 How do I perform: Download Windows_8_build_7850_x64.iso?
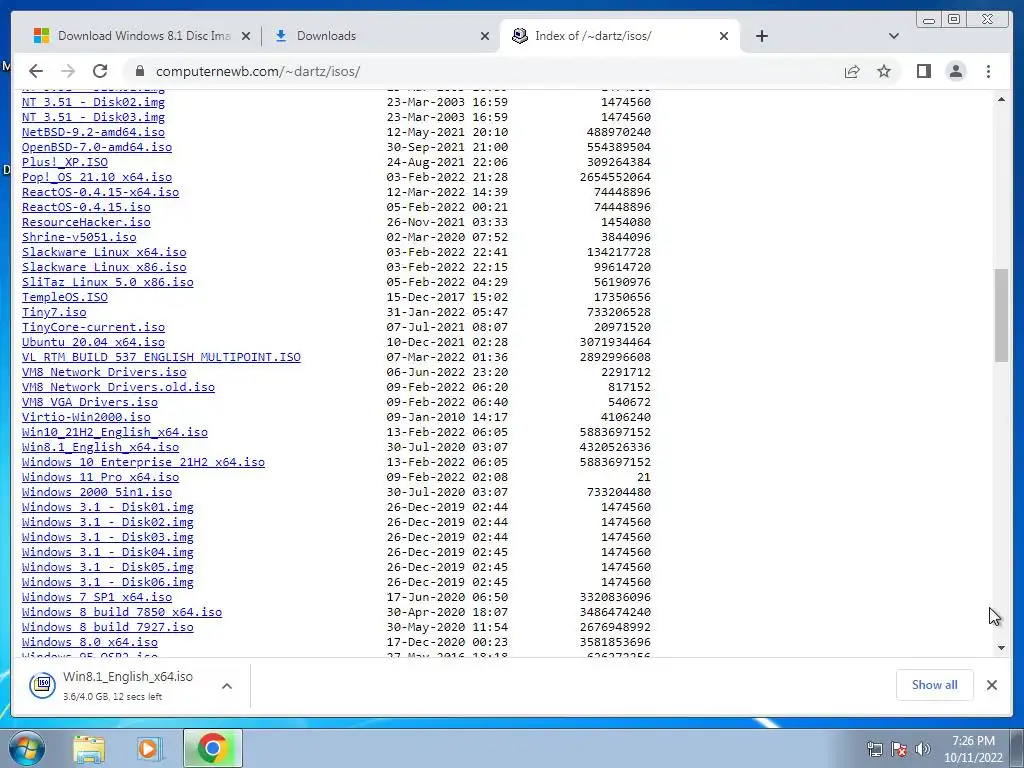pyautogui.click(x=122, y=613)
